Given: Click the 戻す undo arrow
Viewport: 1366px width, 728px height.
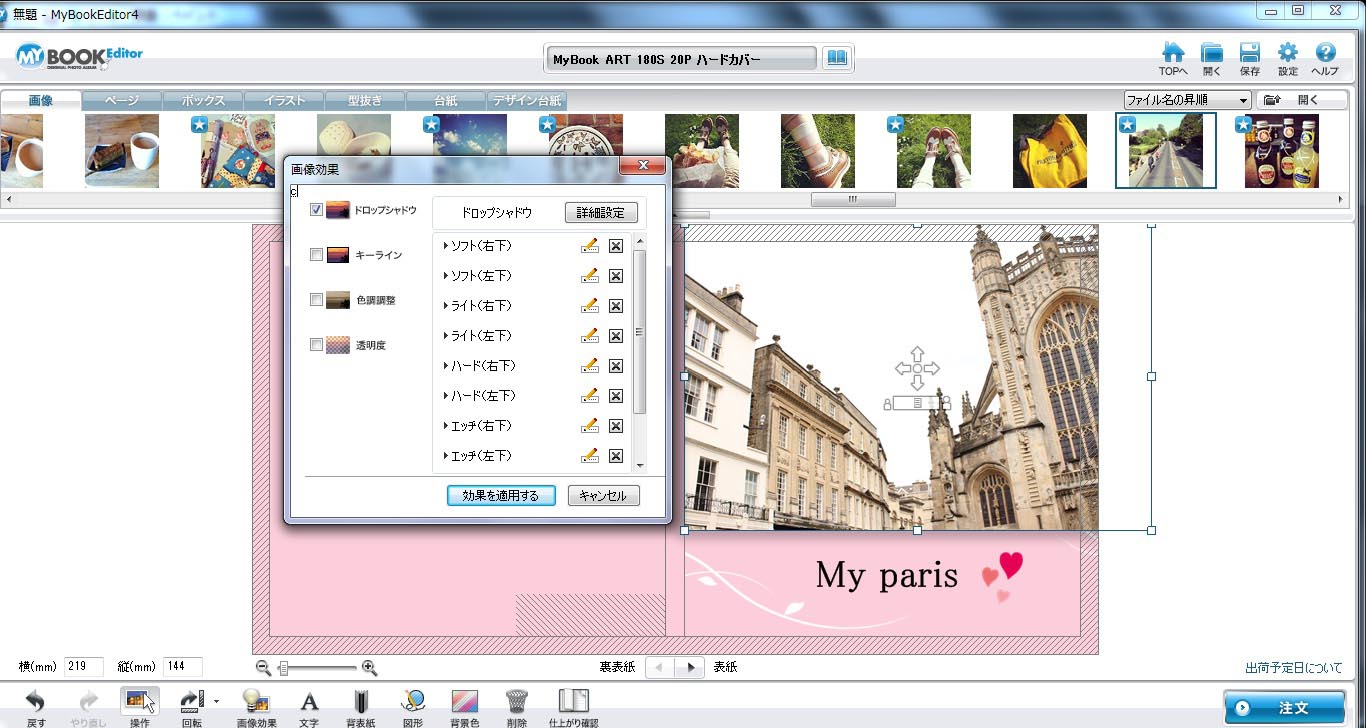Looking at the screenshot, I should coord(36,701).
